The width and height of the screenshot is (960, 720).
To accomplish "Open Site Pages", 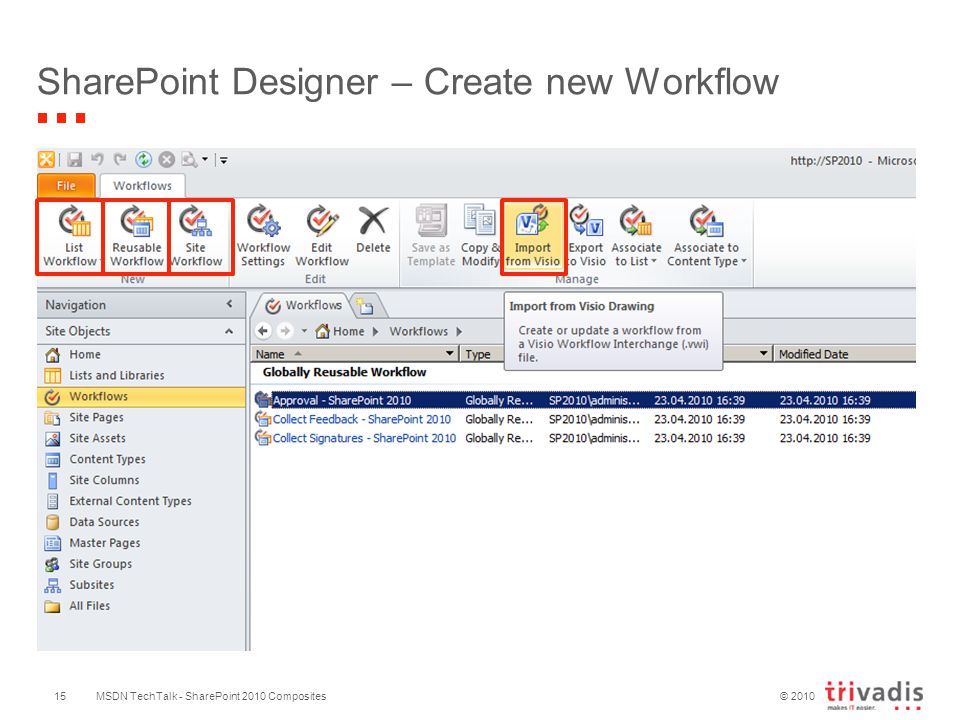I will (x=142, y=417).
